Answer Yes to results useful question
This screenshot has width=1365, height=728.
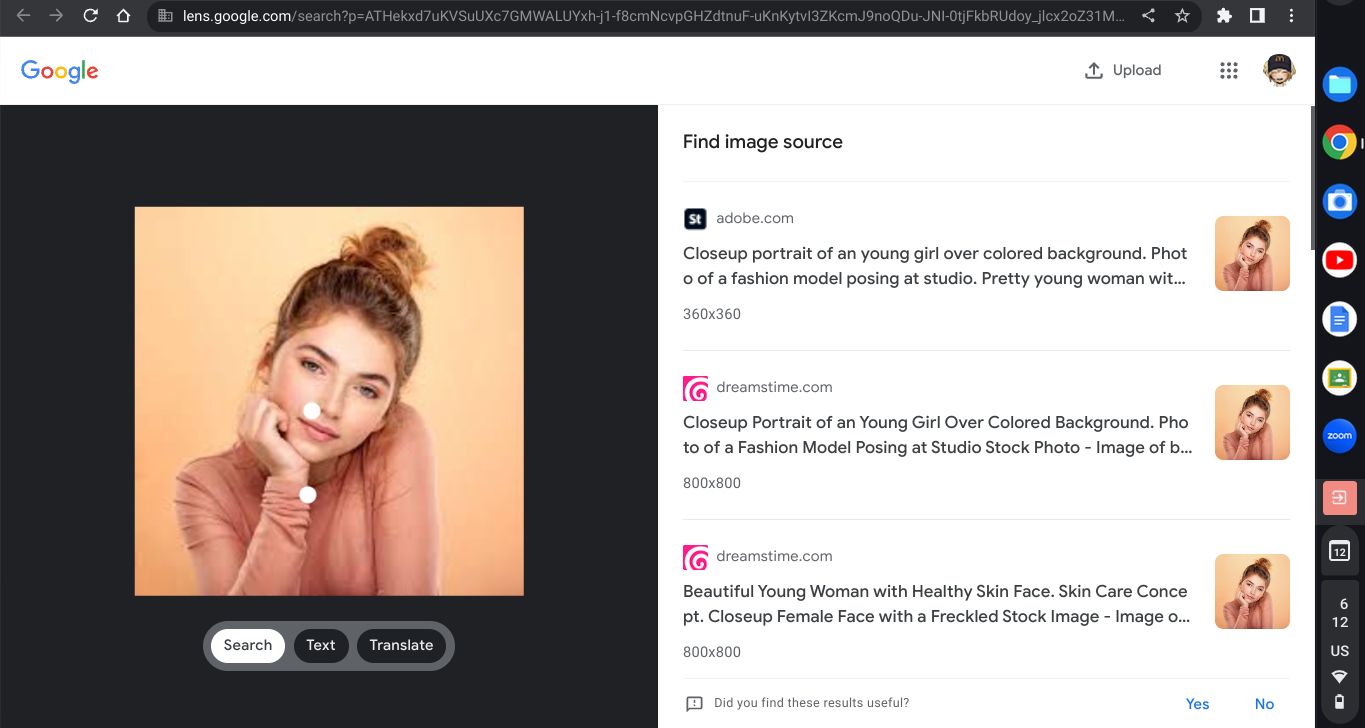pos(1197,704)
